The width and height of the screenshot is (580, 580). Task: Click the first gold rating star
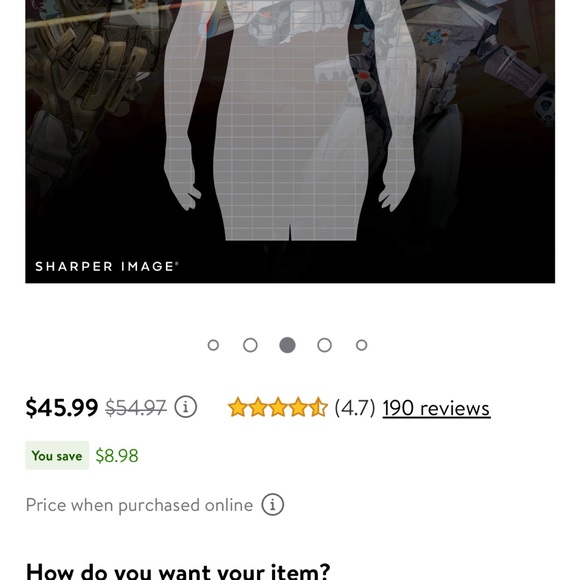click(237, 407)
